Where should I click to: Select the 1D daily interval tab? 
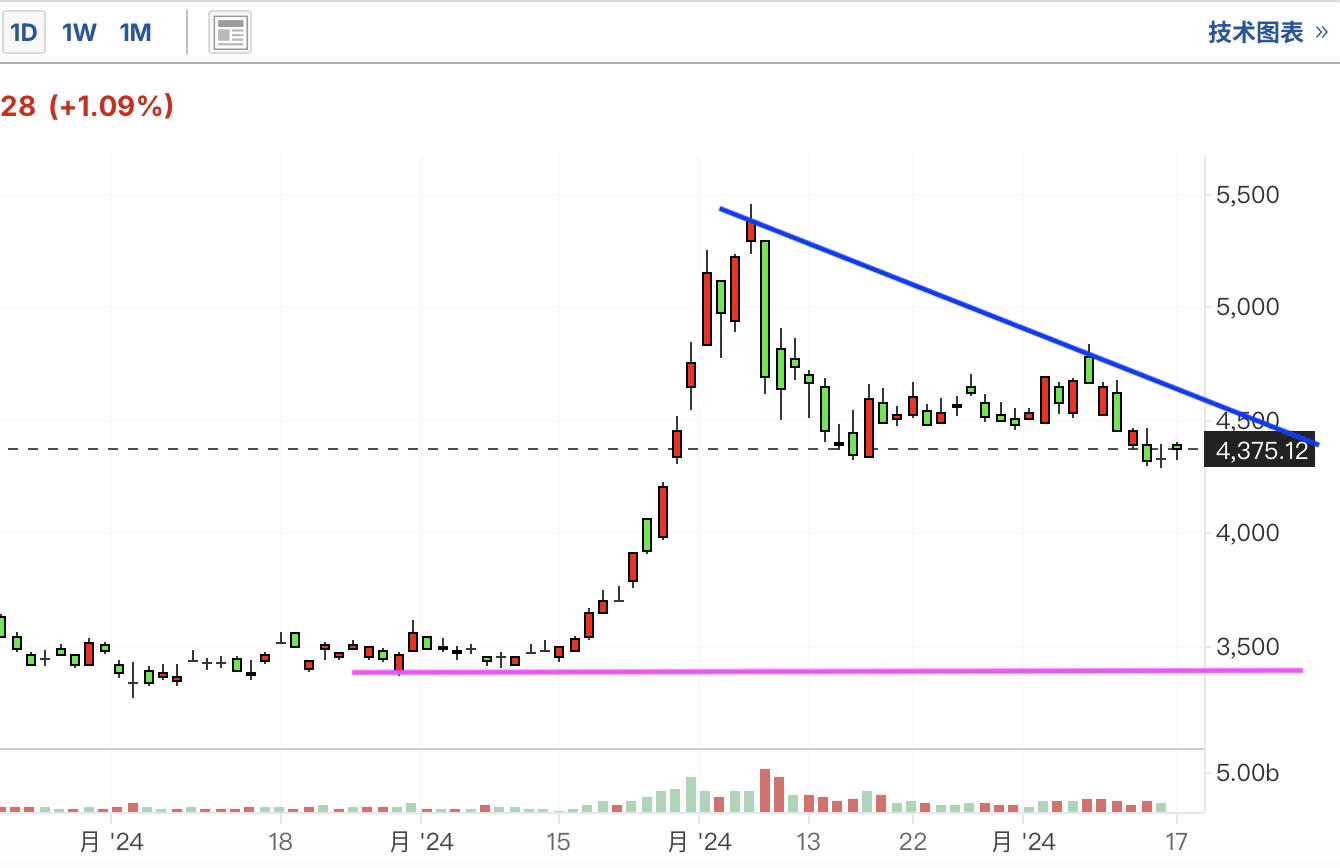[x=23, y=32]
